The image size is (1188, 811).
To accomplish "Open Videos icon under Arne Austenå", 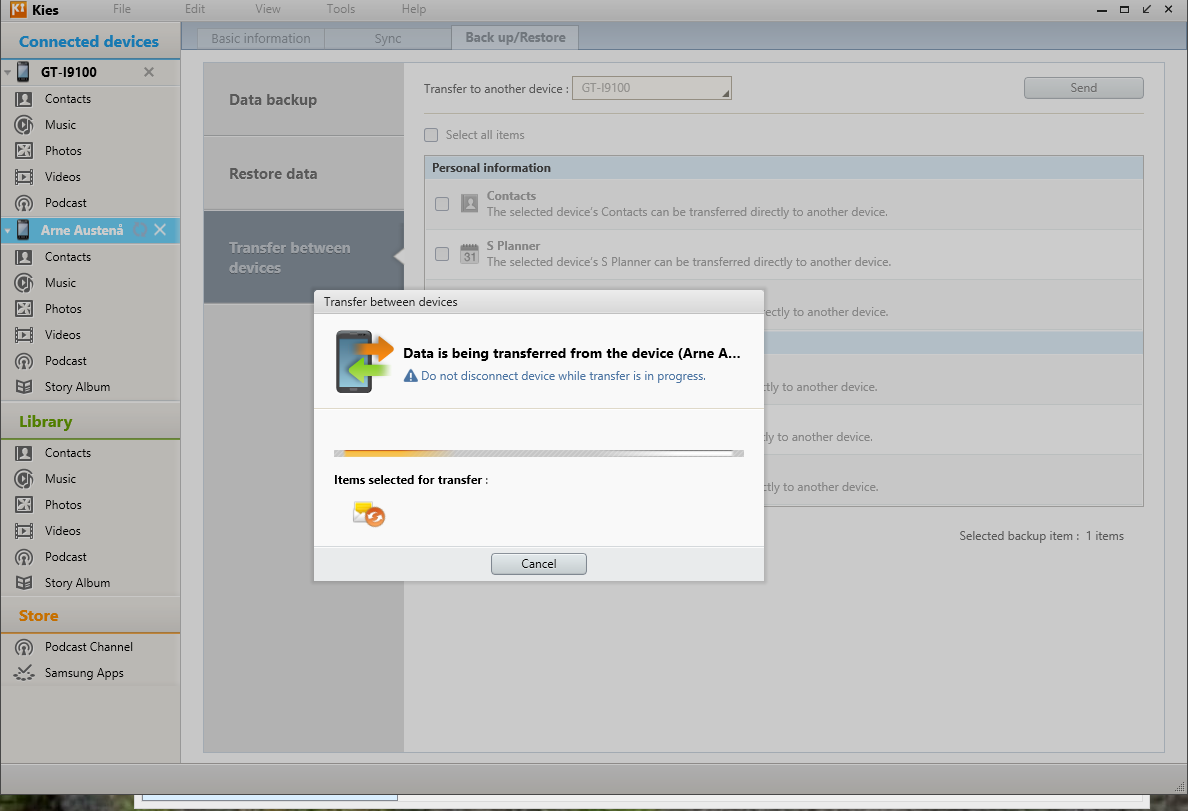I will pyautogui.click(x=24, y=335).
